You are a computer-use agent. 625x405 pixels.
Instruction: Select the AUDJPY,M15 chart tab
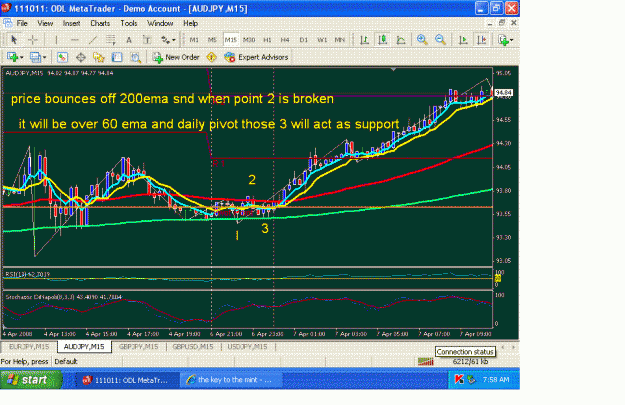coord(84,347)
